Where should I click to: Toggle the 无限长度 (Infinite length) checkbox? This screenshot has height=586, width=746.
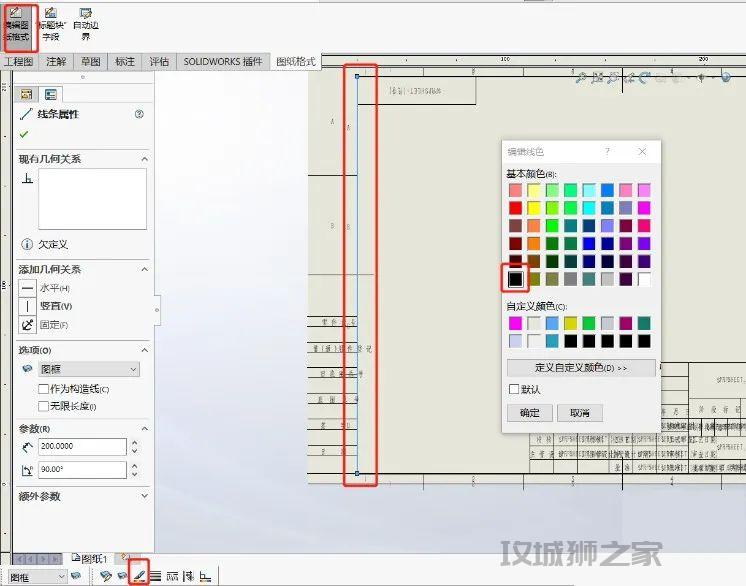point(44,406)
